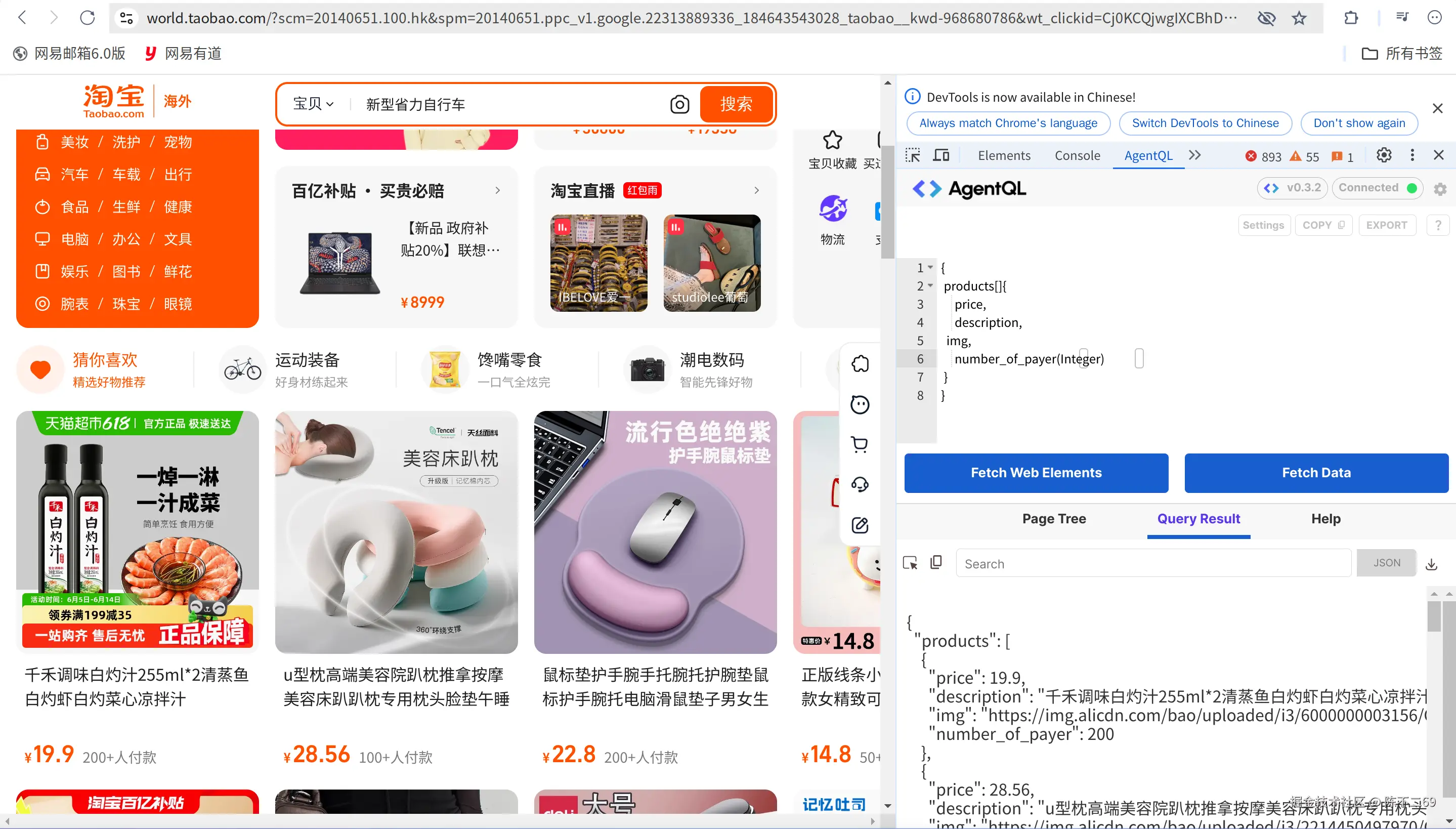Toggle the device toolbar icon
The width and height of the screenshot is (1456, 829).
pos(941,155)
